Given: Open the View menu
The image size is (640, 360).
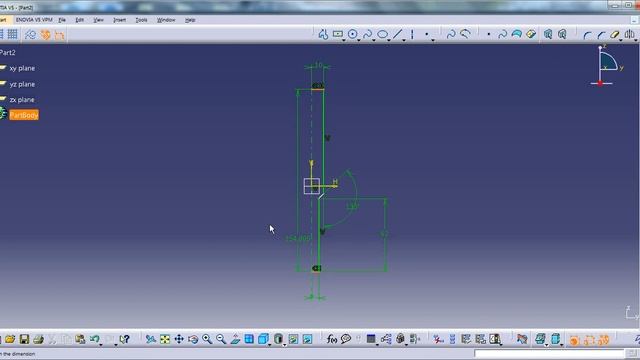Looking at the screenshot, I should pos(98,20).
